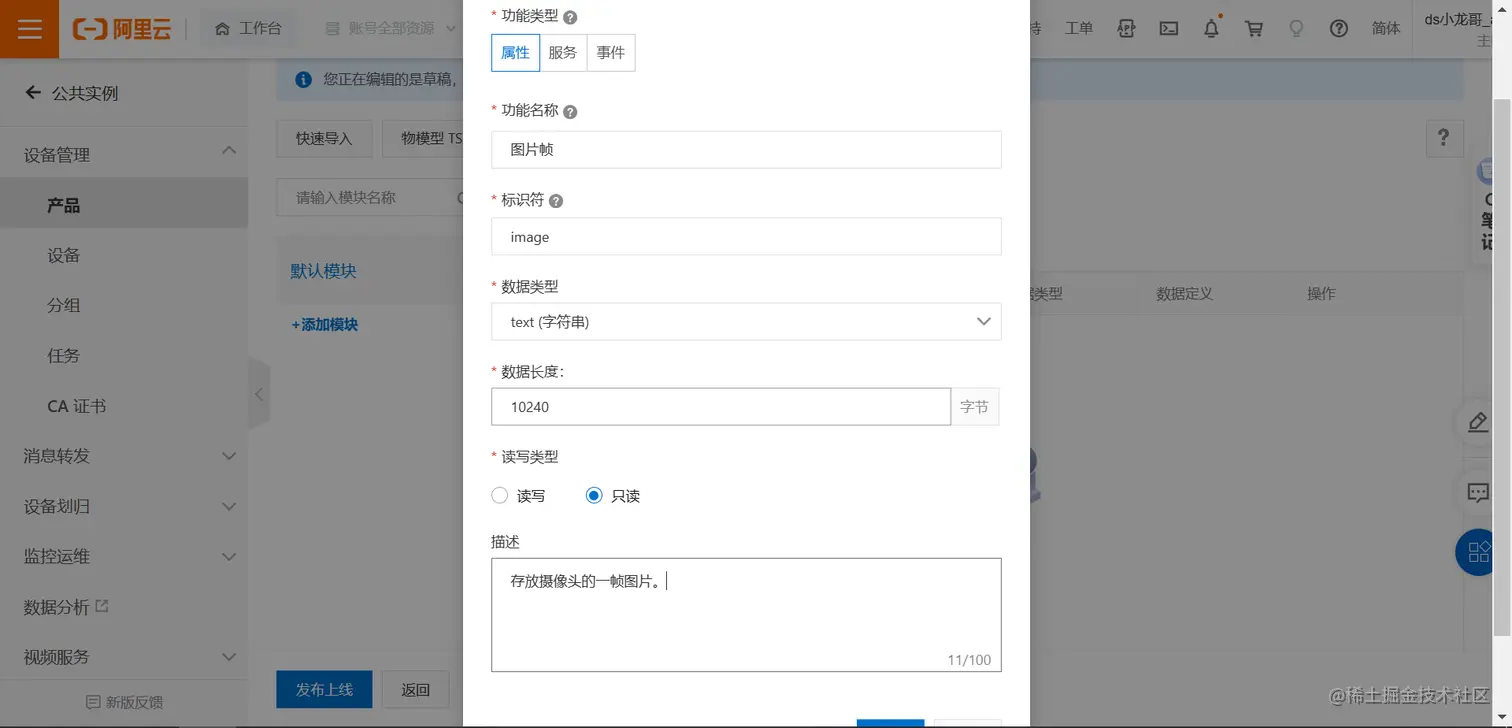The image size is (1512, 728).
Task: Select the 默认模块 item
Action: [x=323, y=271]
